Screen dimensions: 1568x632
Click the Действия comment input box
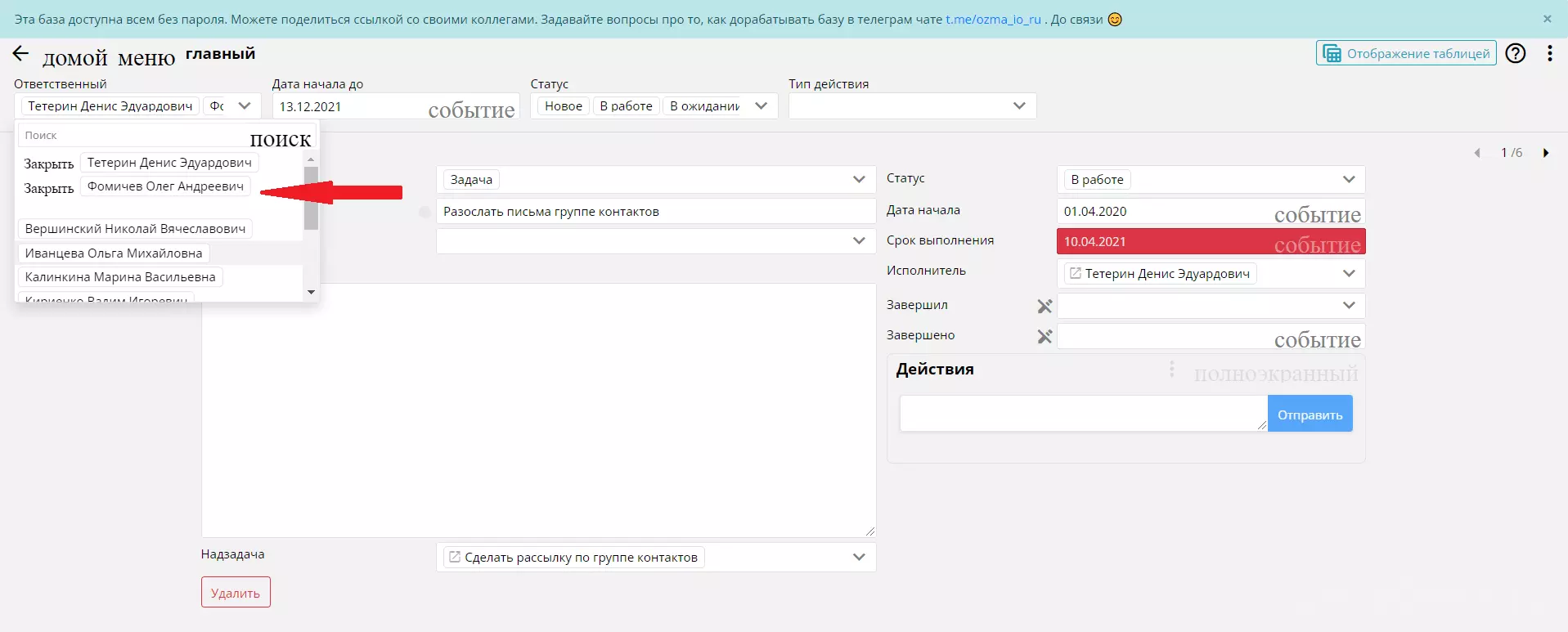point(1084,414)
